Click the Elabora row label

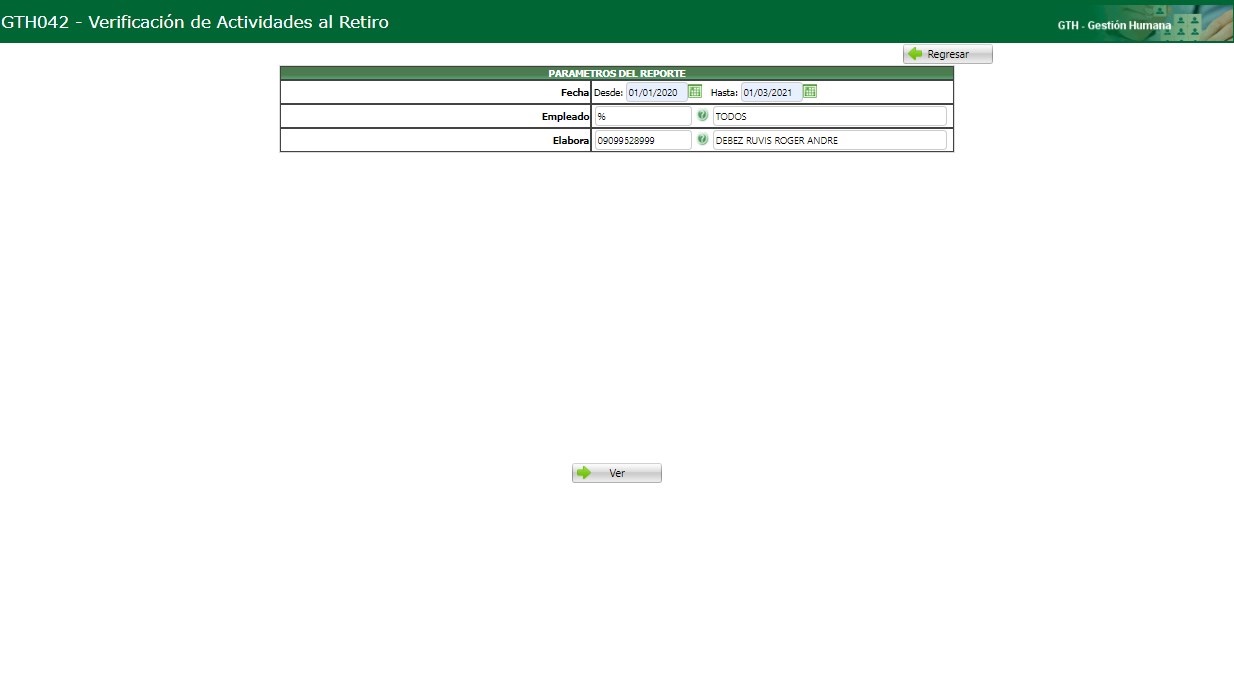click(571, 140)
